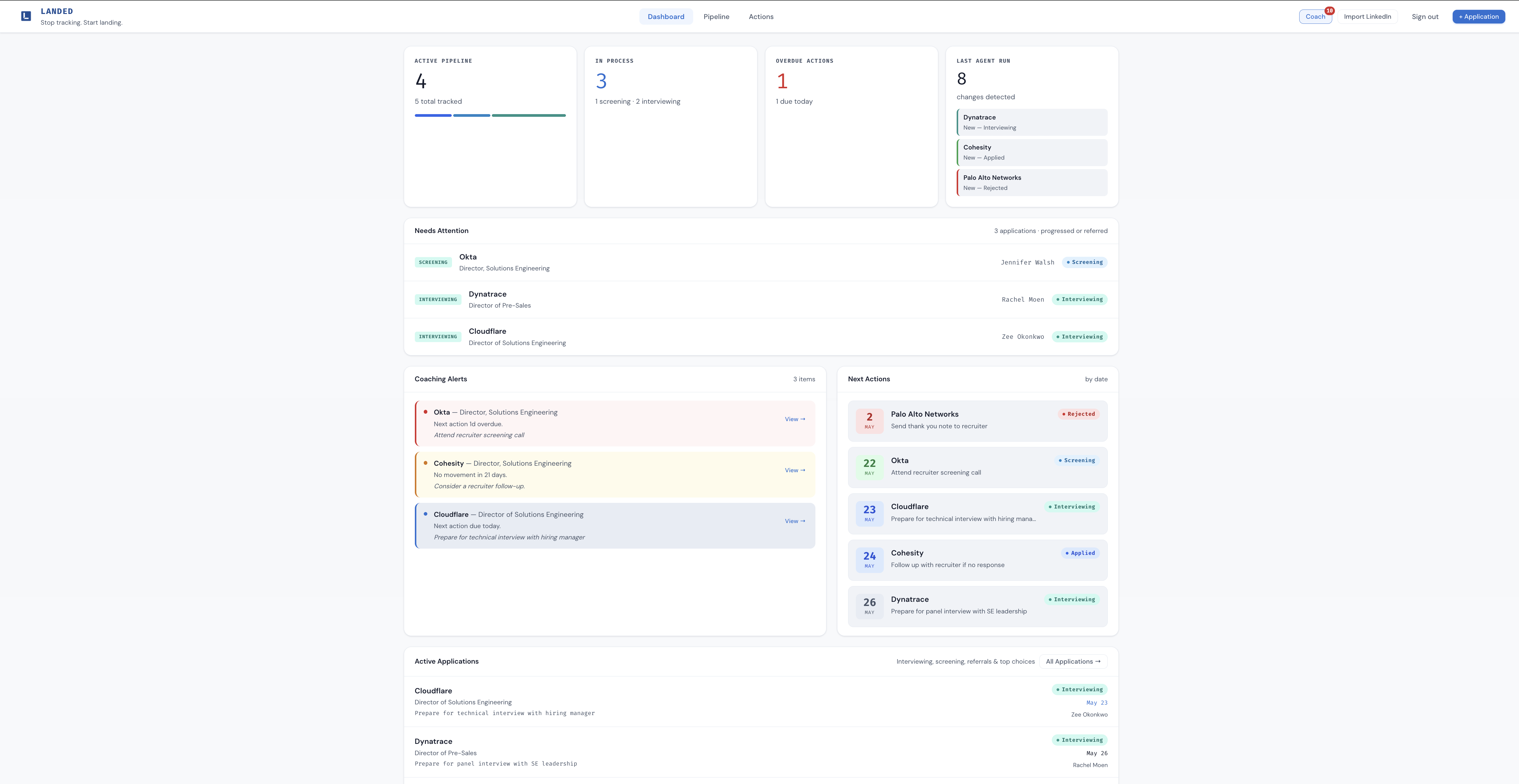Click '3 items' in Coaching Alerts

804,379
